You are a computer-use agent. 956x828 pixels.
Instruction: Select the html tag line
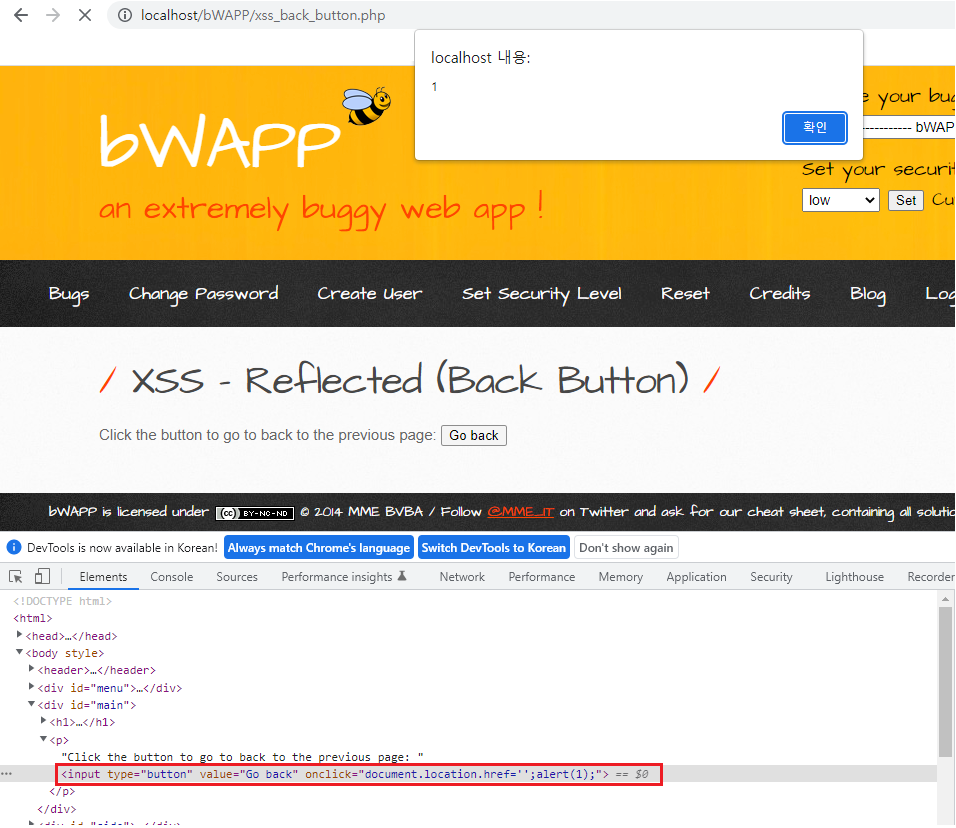pyautogui.click(x=33, y=618)
